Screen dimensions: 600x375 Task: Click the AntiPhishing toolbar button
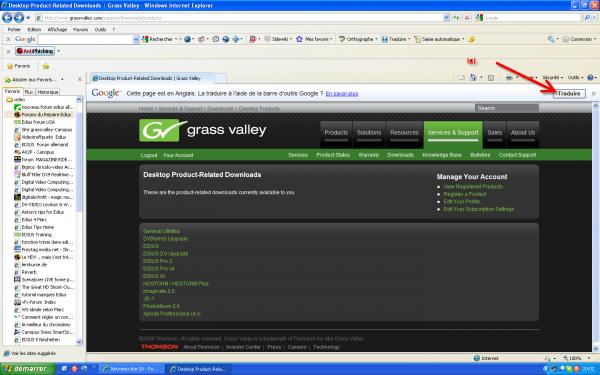click(x=35, y=51)
